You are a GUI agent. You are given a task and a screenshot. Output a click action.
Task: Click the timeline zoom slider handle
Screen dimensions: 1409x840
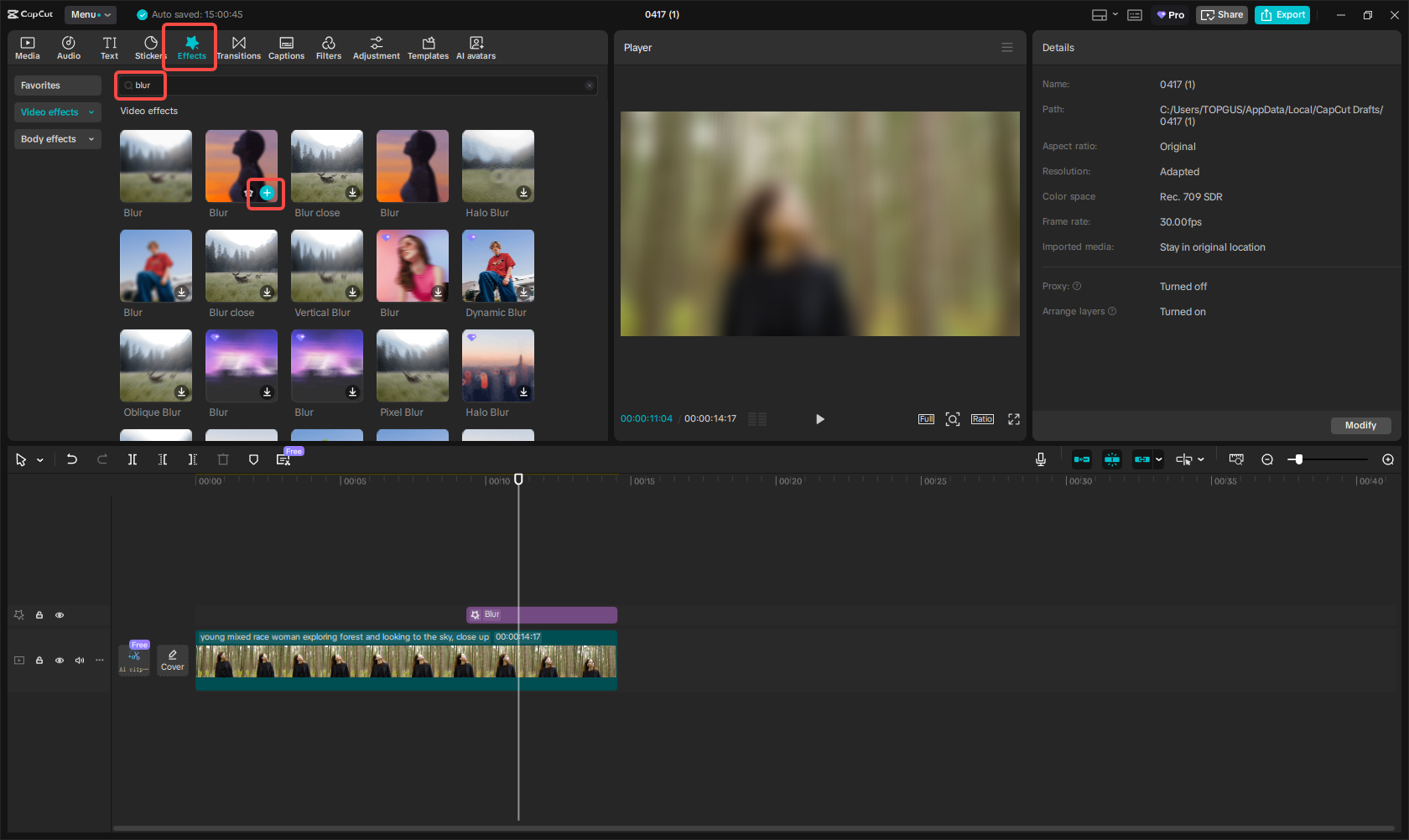[x=1298, y=459]
